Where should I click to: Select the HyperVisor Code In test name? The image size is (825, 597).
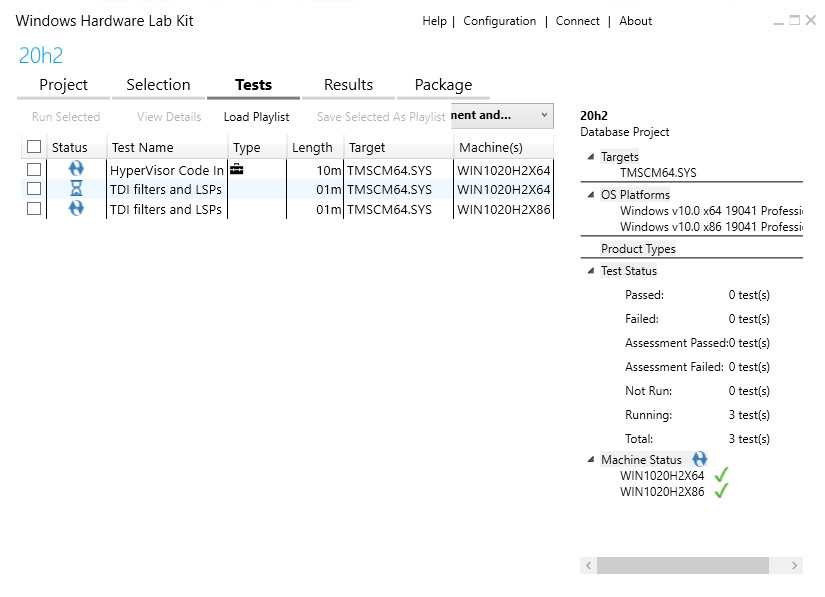pos(167,170)
